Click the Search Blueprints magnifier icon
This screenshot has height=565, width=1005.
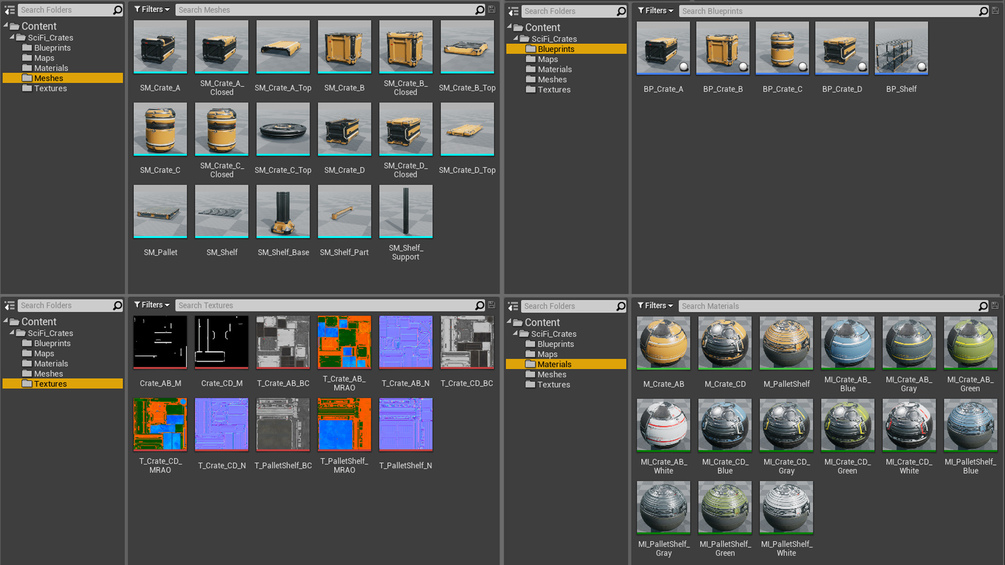tap(983, 11)
